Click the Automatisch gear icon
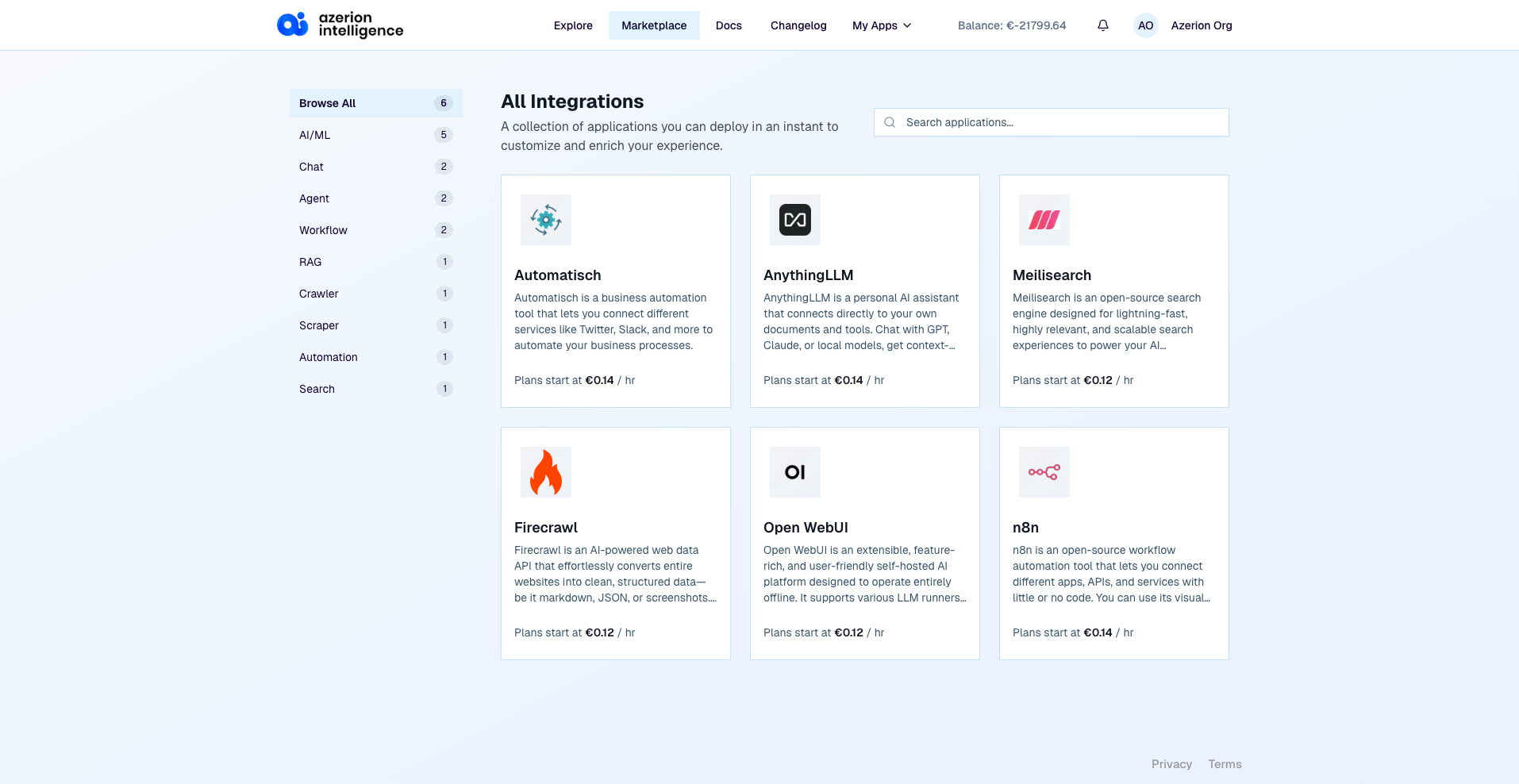 point(545,220)
